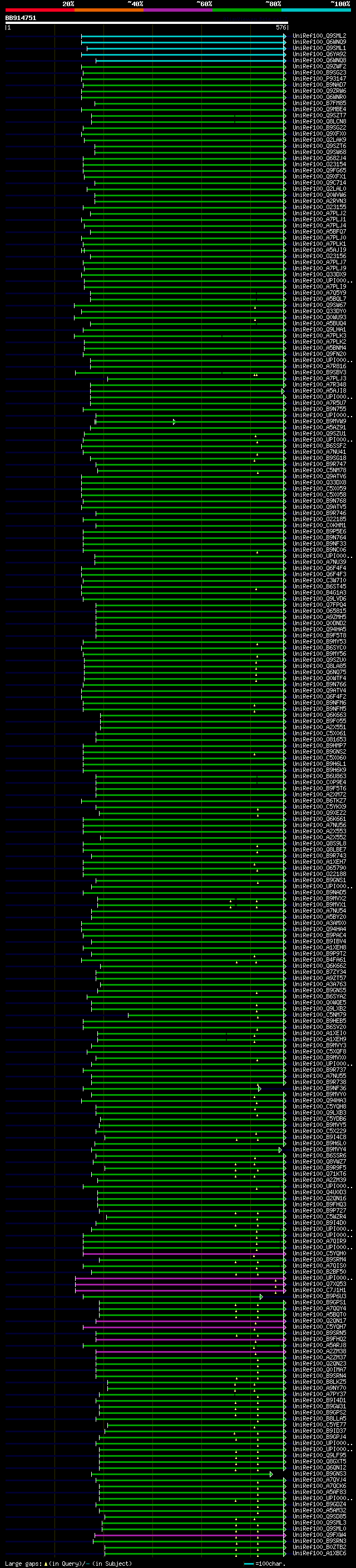The height and width of the screenshot is (1568, 356).
Task: Click label UniRef100_C0P9E4
Action: (319, 782)
